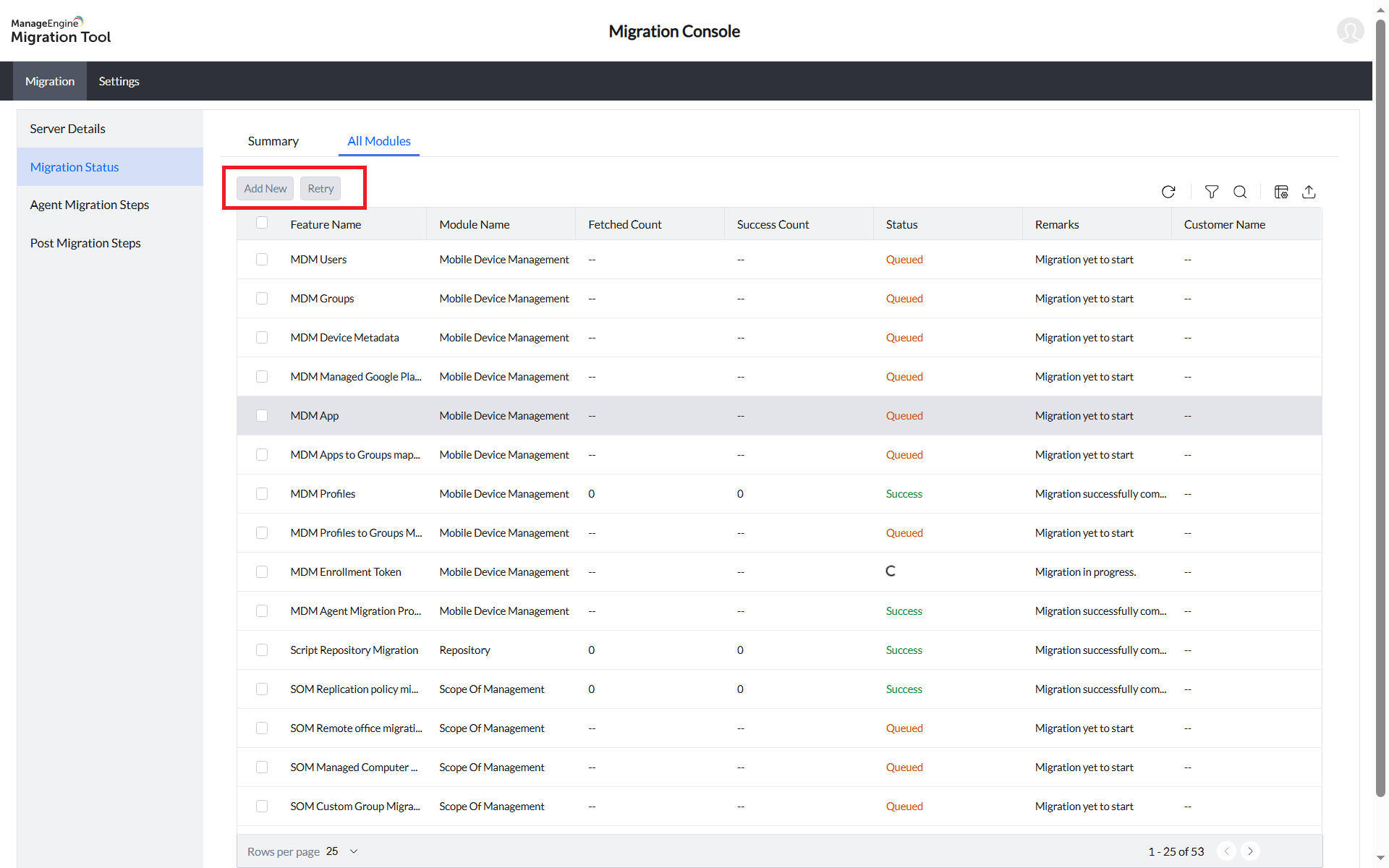The image size is (1389, 868).
Task: Select the All Modules tab
Action: click(x=379, y=141)
